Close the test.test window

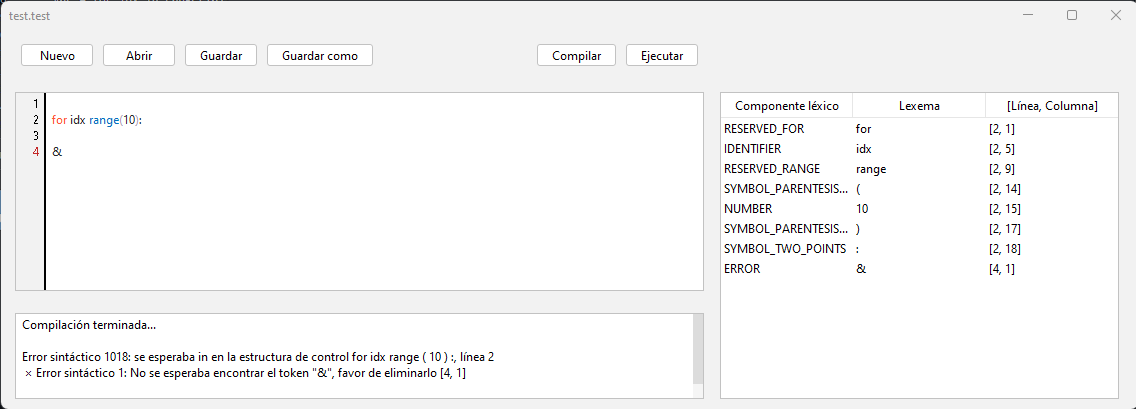[x=1115, y=15]
